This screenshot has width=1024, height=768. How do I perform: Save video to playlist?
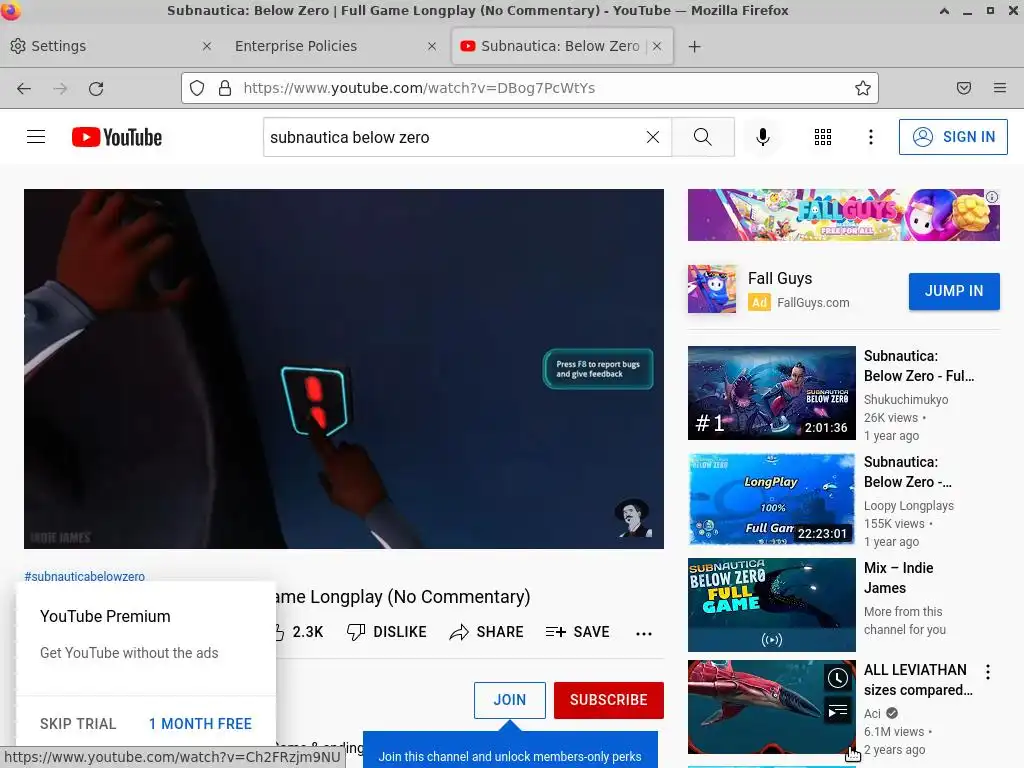click(x=577, y=632)
